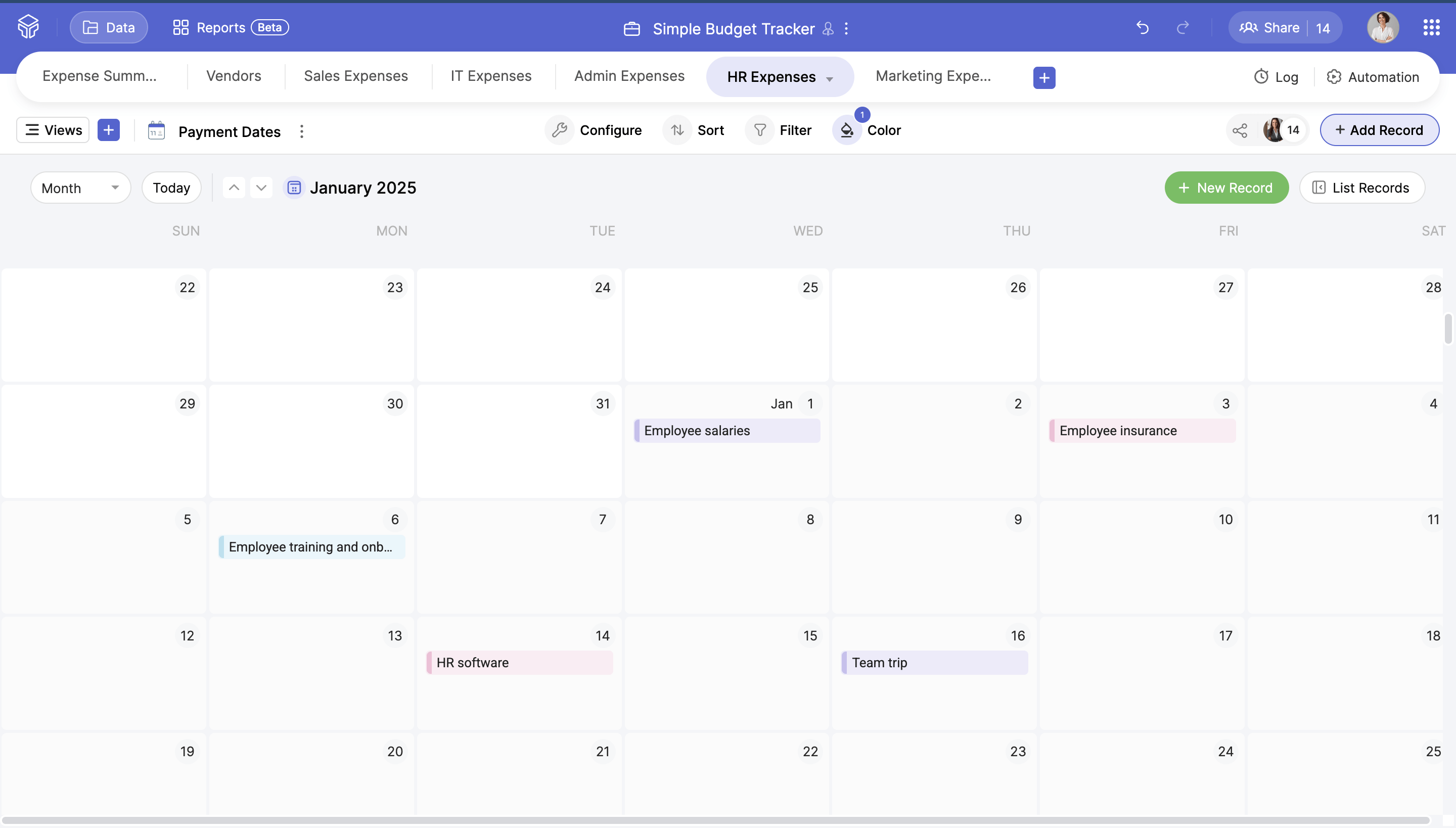
Task: Switch to the IT Expenses tab
Action: pyautogui.click(x=491, y=76)
